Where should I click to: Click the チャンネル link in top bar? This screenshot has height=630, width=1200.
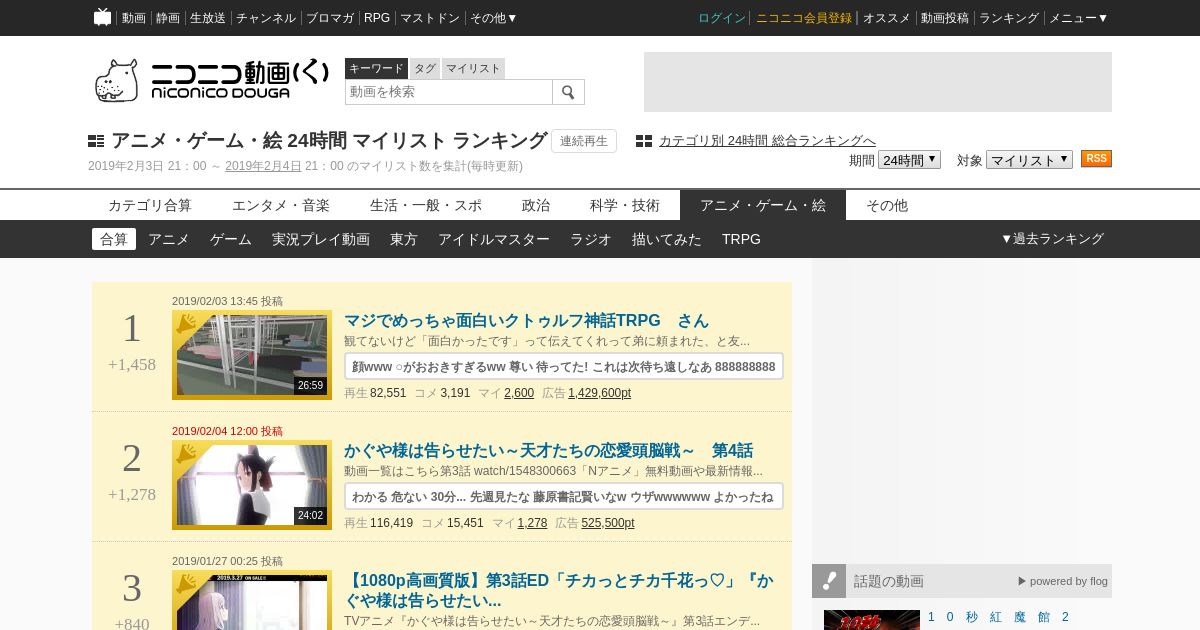pyautogui.click(x=266, y=18)
